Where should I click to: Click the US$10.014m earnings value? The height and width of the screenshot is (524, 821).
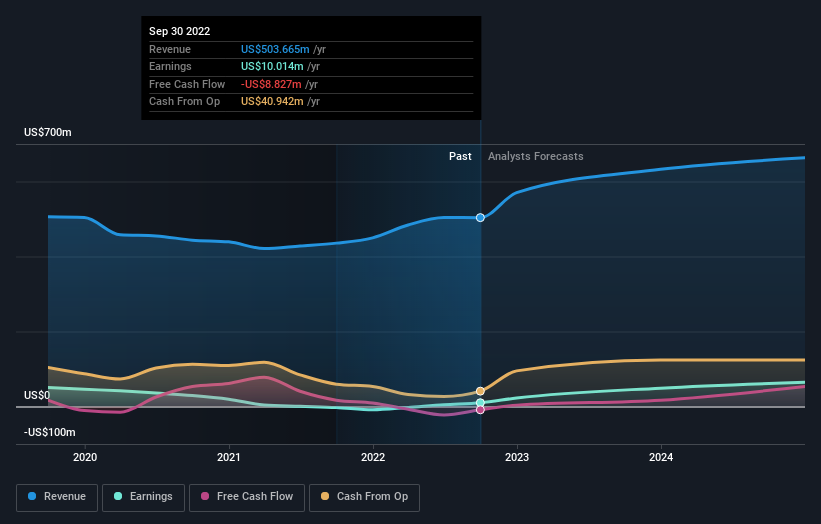click(272, 66)
